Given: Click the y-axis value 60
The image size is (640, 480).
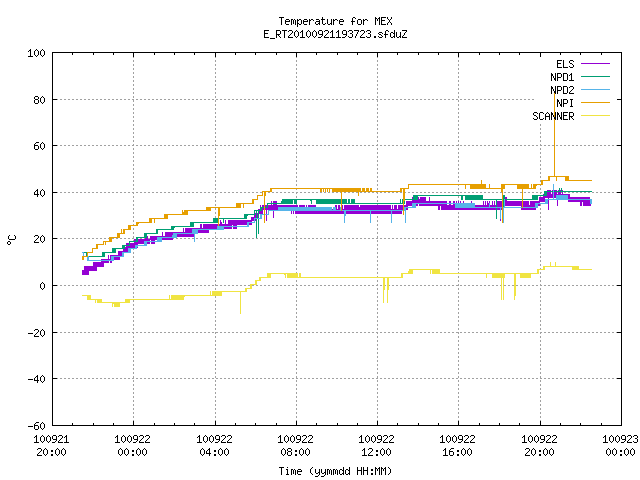Looking at the screenshot, I should 39,146.
